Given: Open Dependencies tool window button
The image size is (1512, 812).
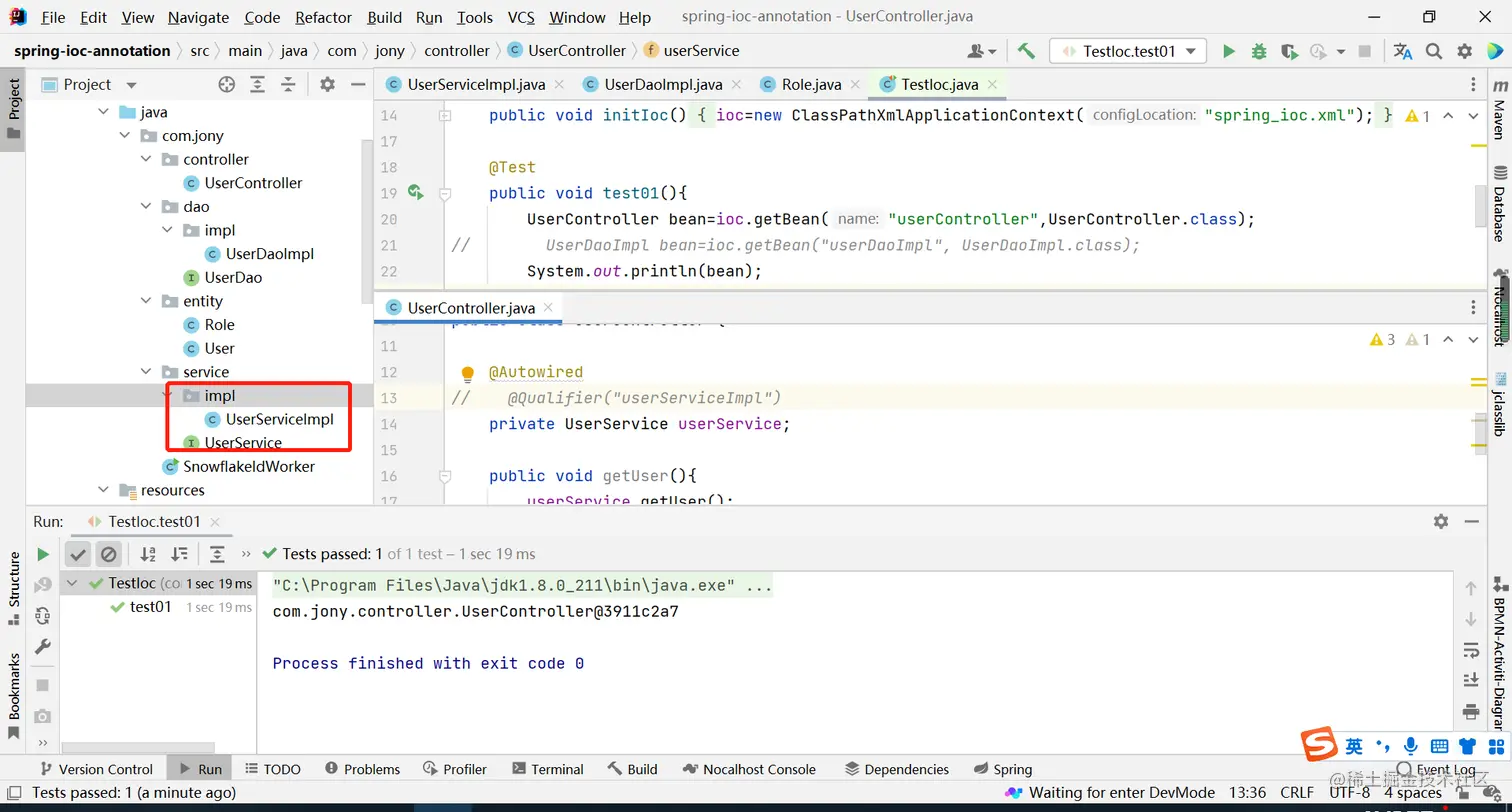Looking at the screenshot, I should 897,769.
